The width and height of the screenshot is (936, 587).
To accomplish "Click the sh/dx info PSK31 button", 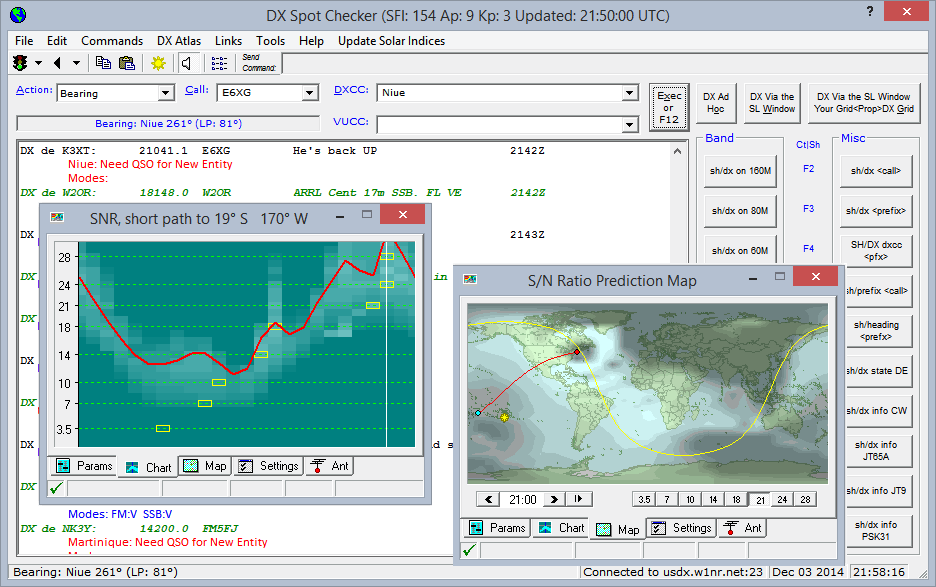I will [x=879, y=531].
